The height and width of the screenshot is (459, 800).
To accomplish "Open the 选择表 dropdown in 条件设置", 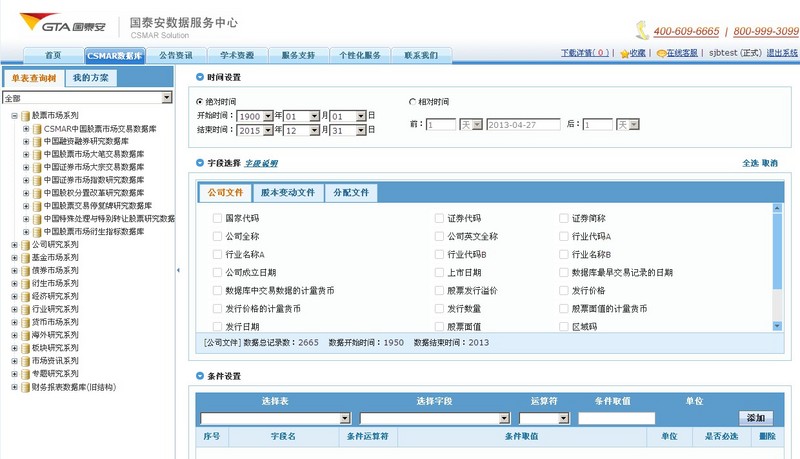I will (x=276, y=418).
